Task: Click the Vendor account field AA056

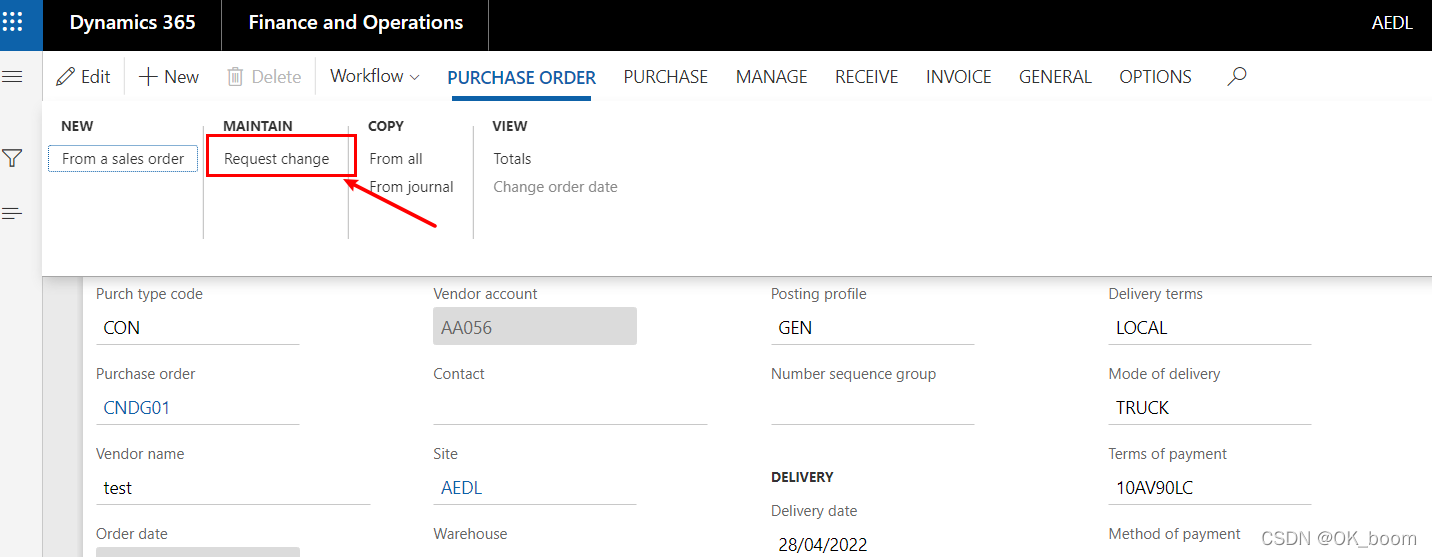Action: click(535, 327)
